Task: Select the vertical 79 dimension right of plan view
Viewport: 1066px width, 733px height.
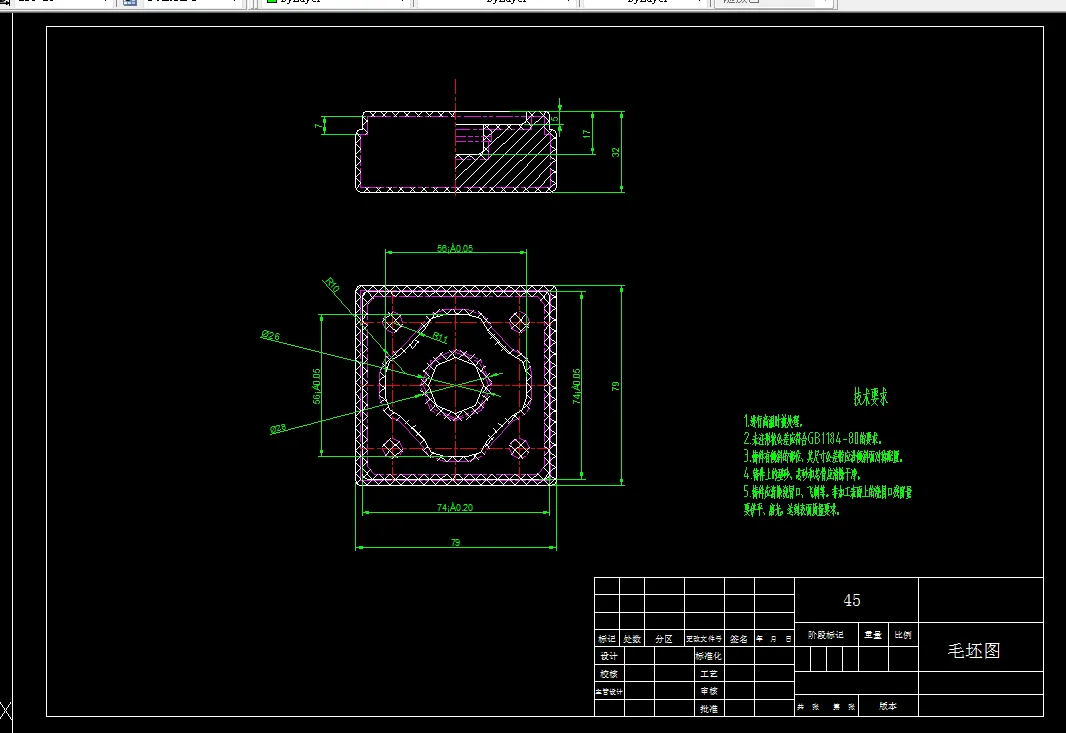Action: [616, 386]
